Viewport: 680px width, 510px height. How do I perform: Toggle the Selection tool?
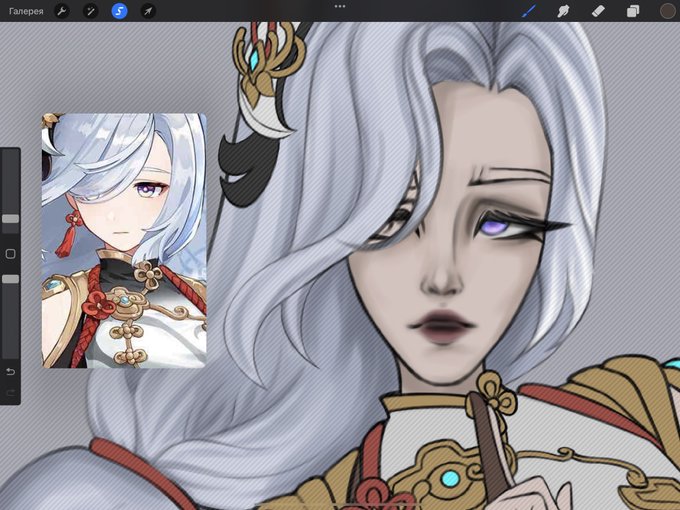point(119,11)
